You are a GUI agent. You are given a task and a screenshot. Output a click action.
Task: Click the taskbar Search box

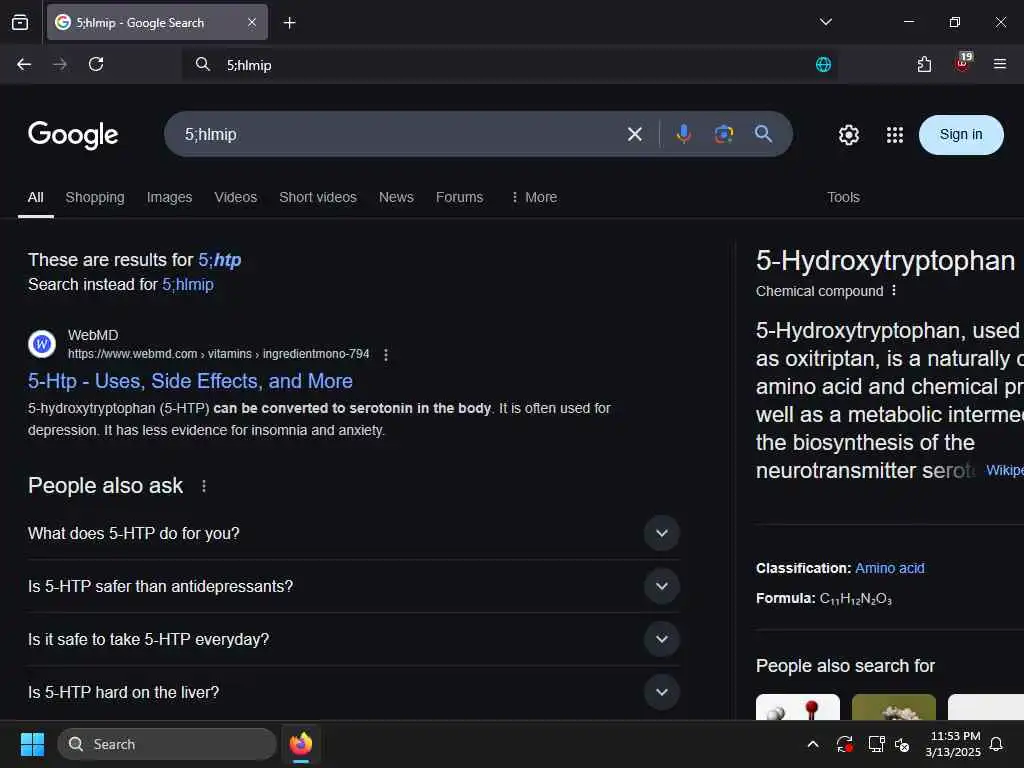[167, 744]
